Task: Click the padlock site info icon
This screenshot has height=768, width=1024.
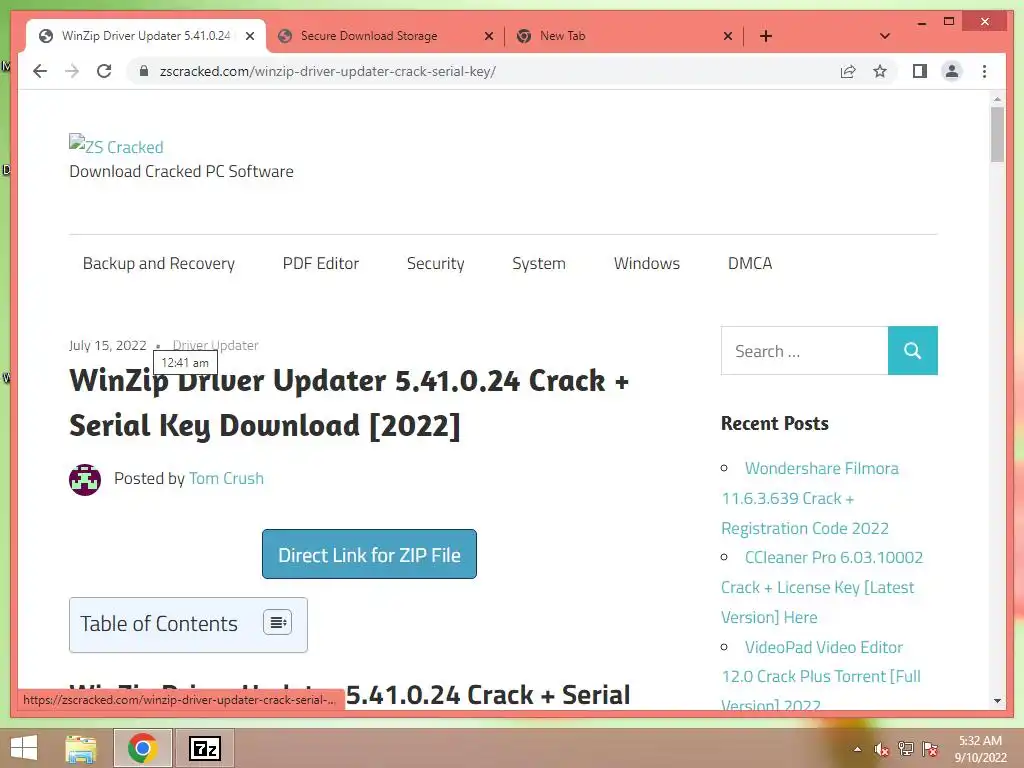Action: click(x=144, y=71)
